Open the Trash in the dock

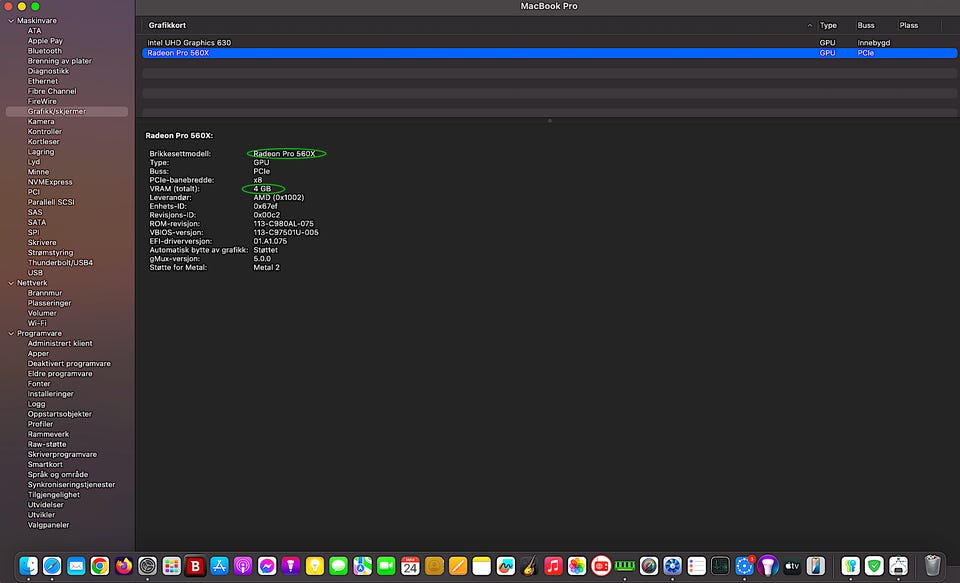coord(931,565)
